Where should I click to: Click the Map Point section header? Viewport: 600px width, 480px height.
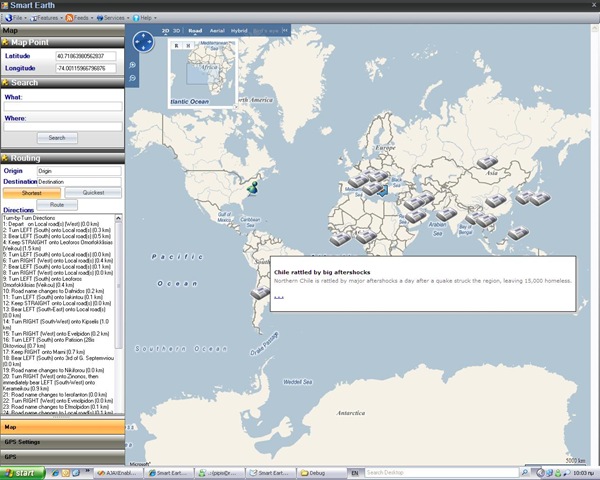tap(62, 42)
